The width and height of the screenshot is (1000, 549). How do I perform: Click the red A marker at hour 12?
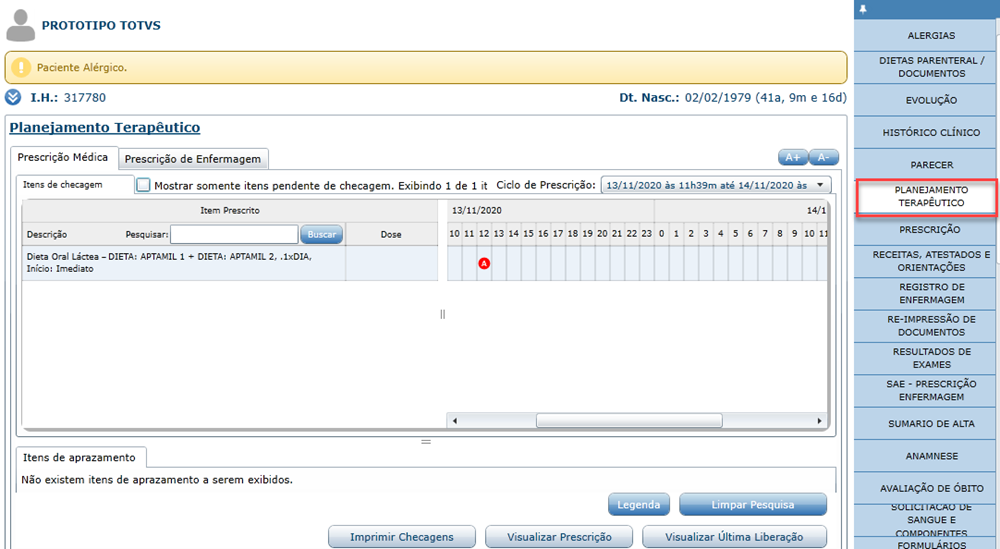[484, 263]
